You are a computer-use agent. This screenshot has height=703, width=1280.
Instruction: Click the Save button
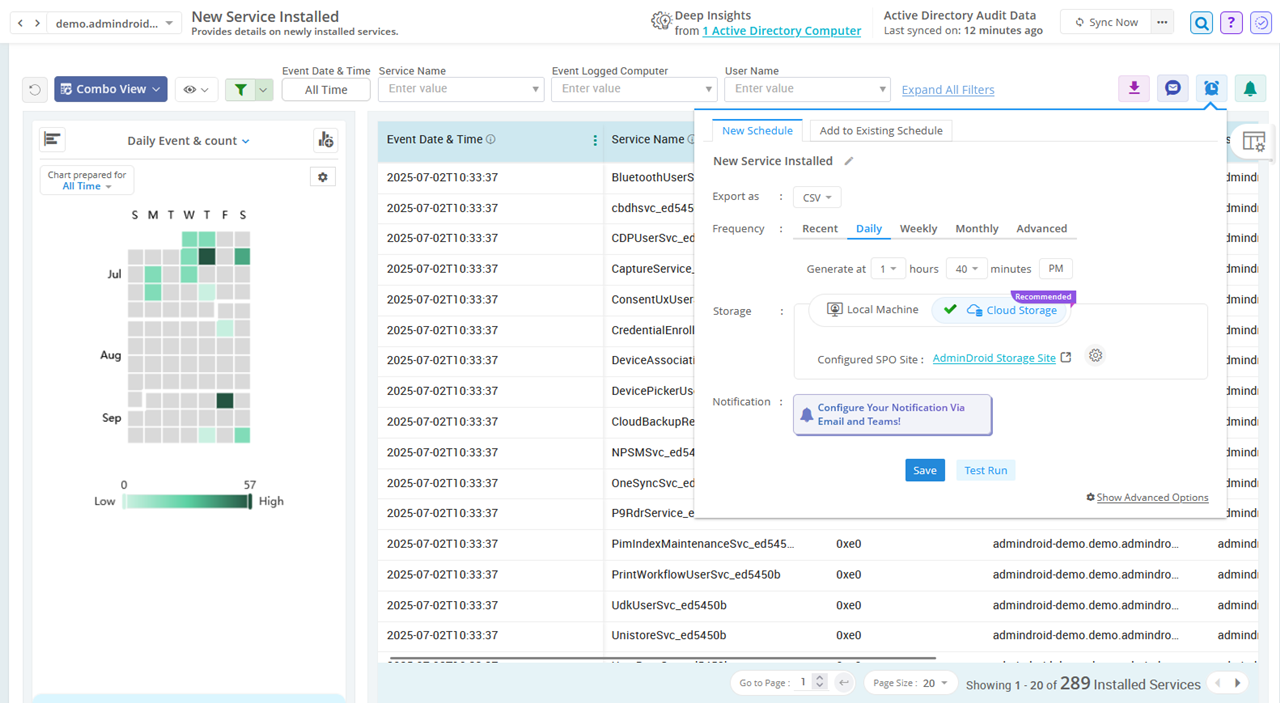point(924,469)
